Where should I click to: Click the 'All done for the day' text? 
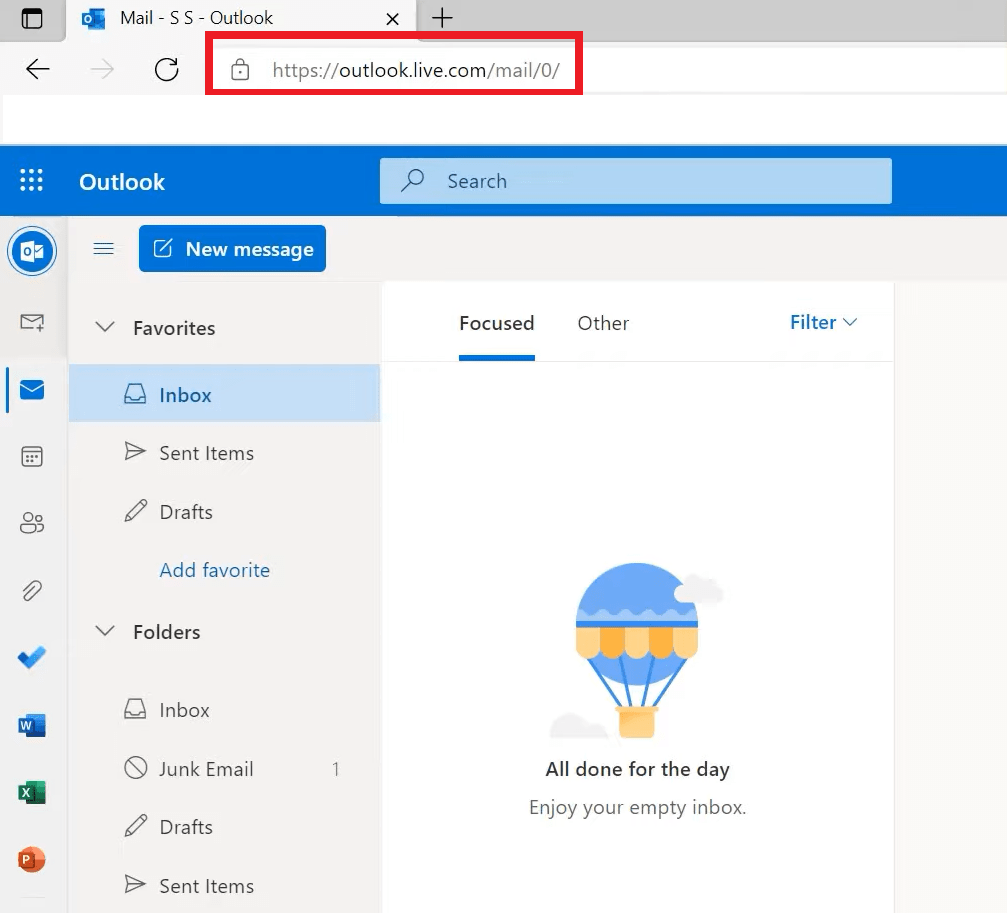click(637, 769)
